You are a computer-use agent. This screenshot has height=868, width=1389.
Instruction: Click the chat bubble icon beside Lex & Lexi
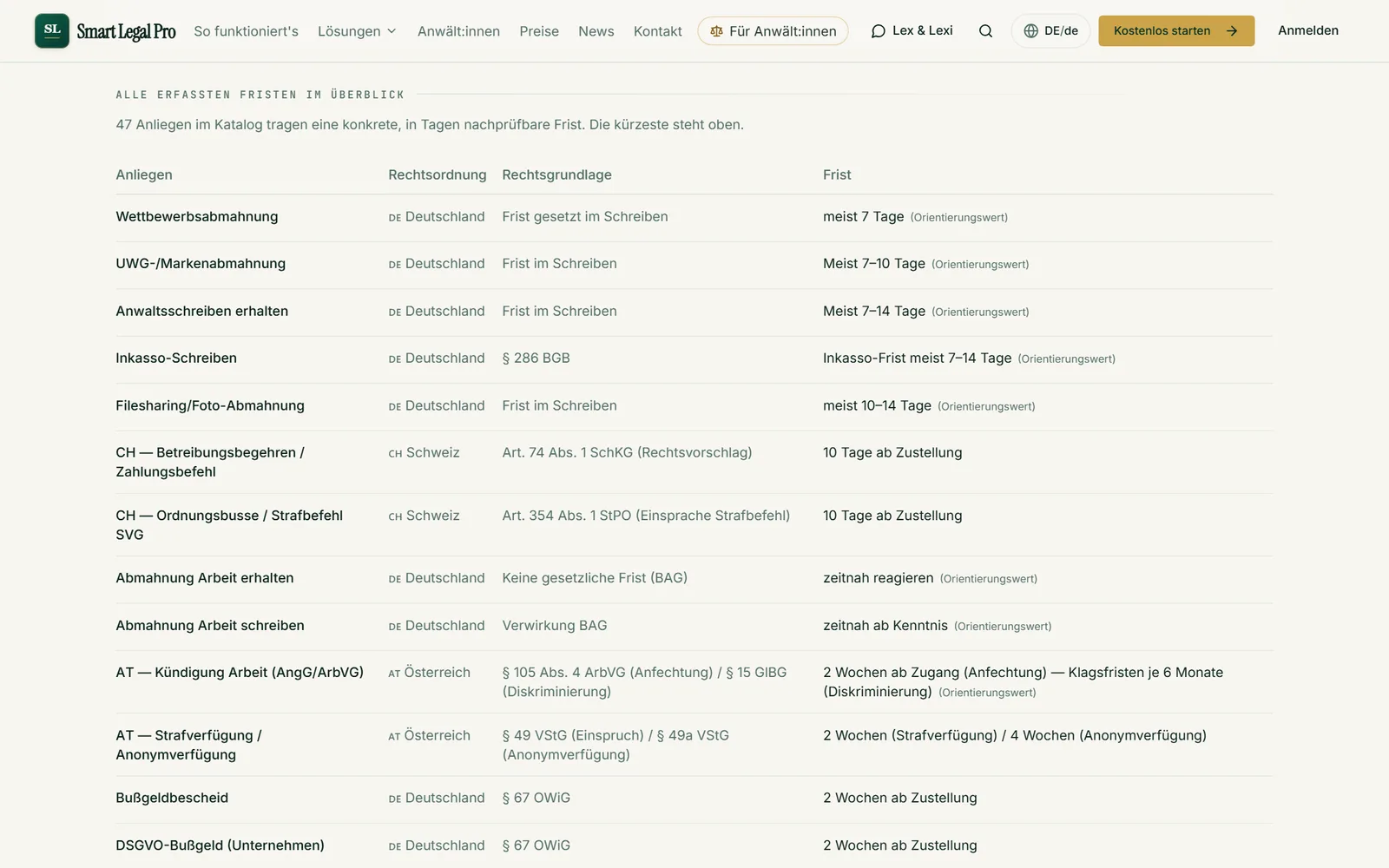879,31
